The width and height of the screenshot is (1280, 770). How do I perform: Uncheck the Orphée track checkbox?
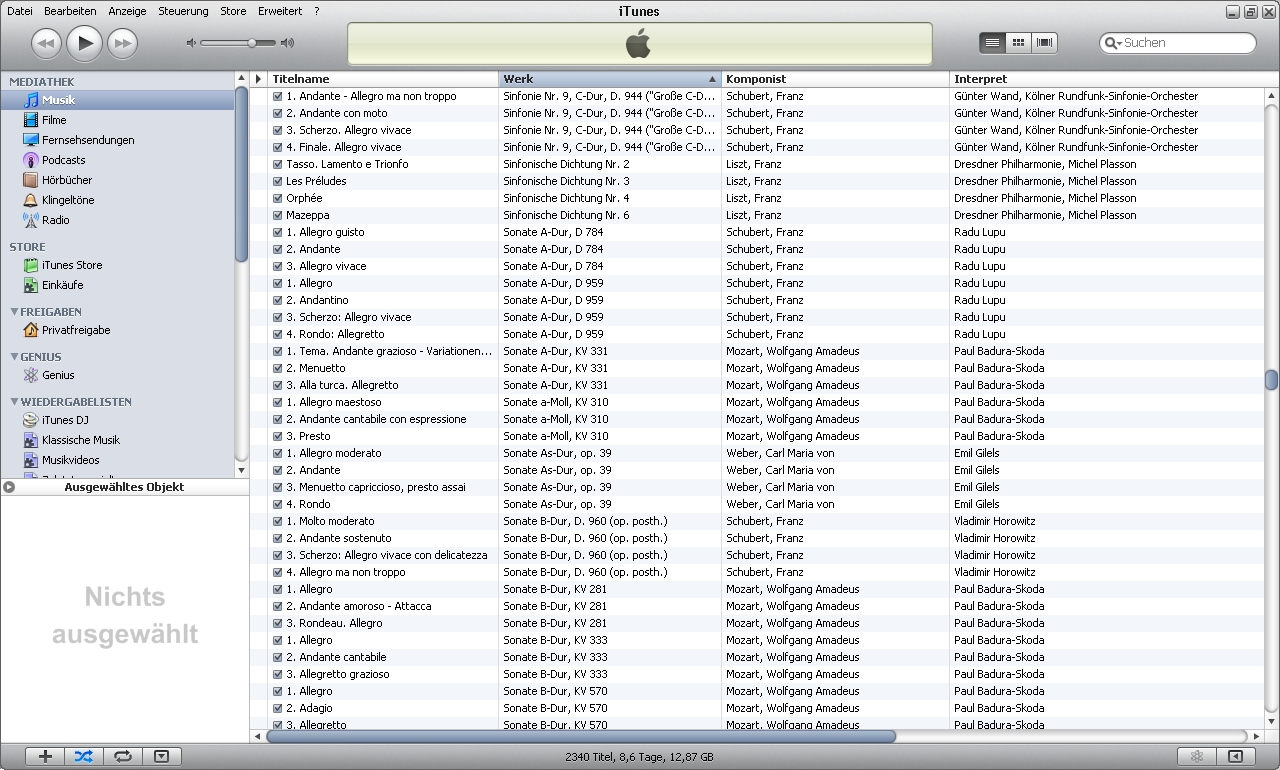coord(278,198)
